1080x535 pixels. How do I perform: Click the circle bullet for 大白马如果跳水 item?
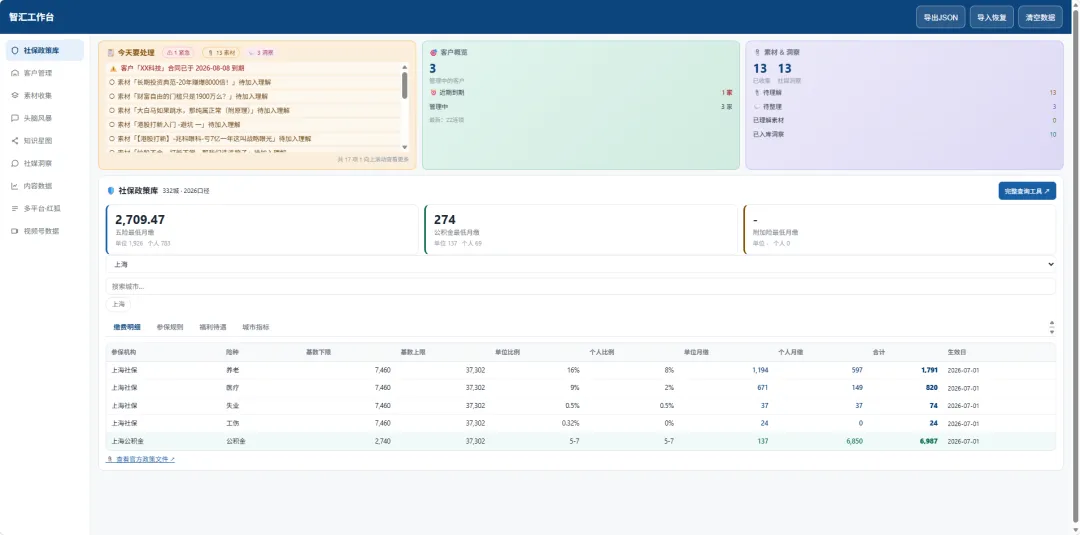pyautogui.click(x=112, y=110)
